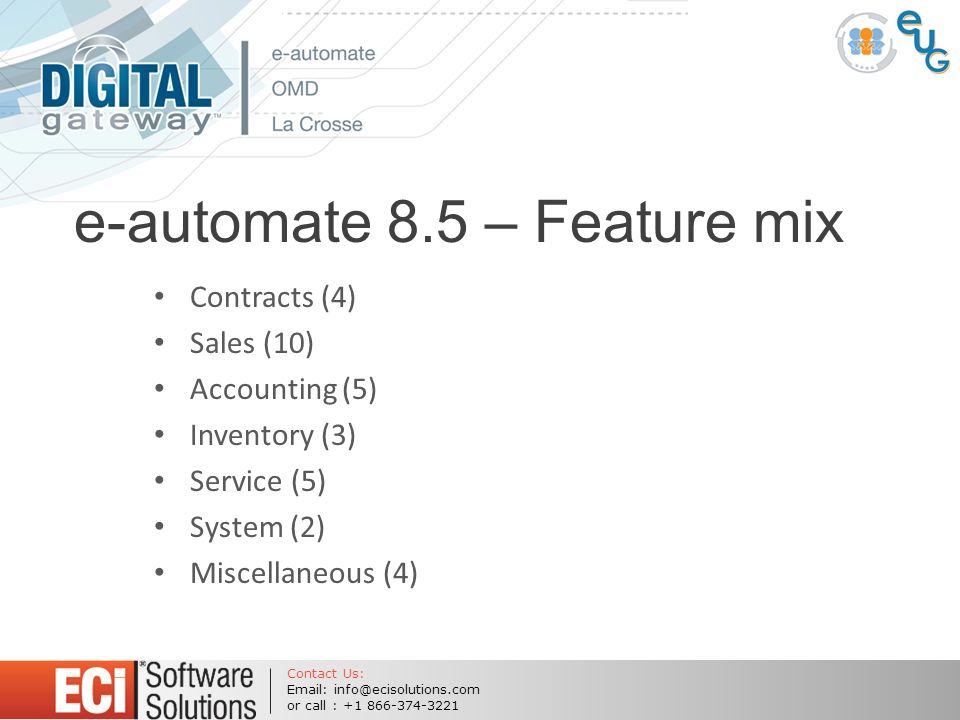Click the slide title e-automate 8.5 – Feature mix
The image size is (960, 720).
[459, 222]
